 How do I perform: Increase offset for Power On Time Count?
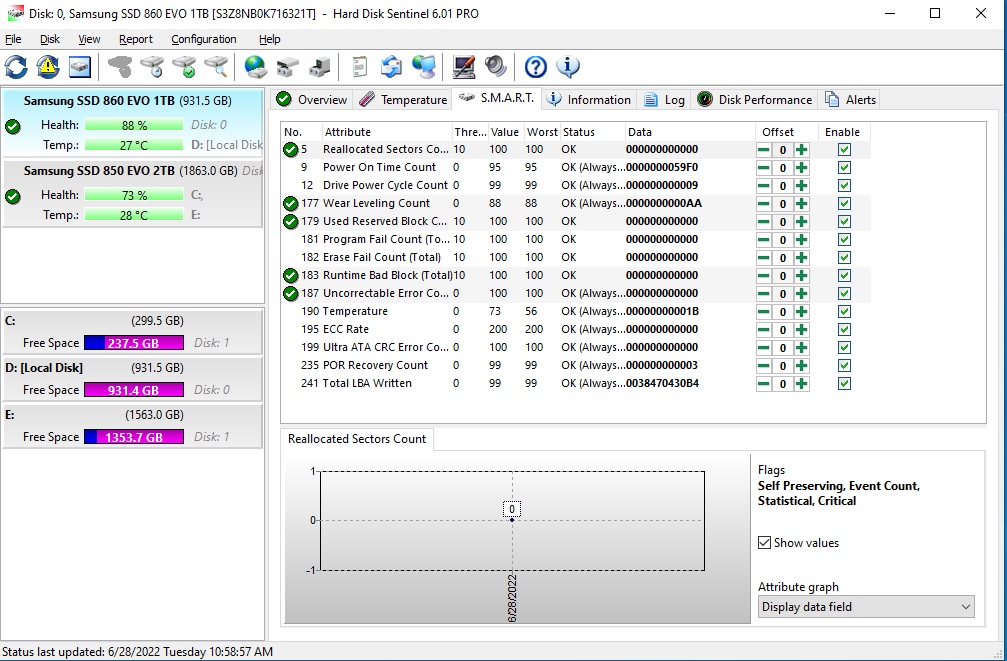801,168
